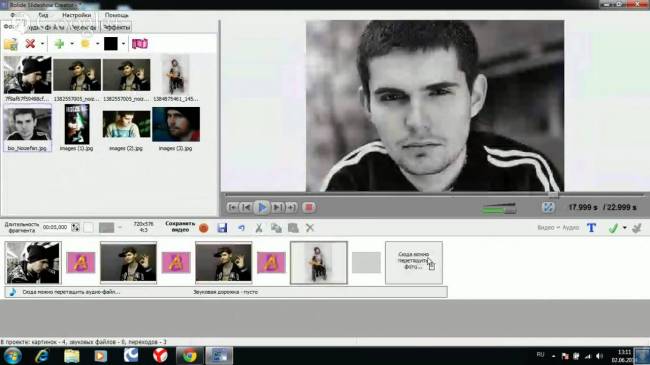650x365 pixels.
Task: Click the blue floppy disk save icon
Action: tap(222, 228)
